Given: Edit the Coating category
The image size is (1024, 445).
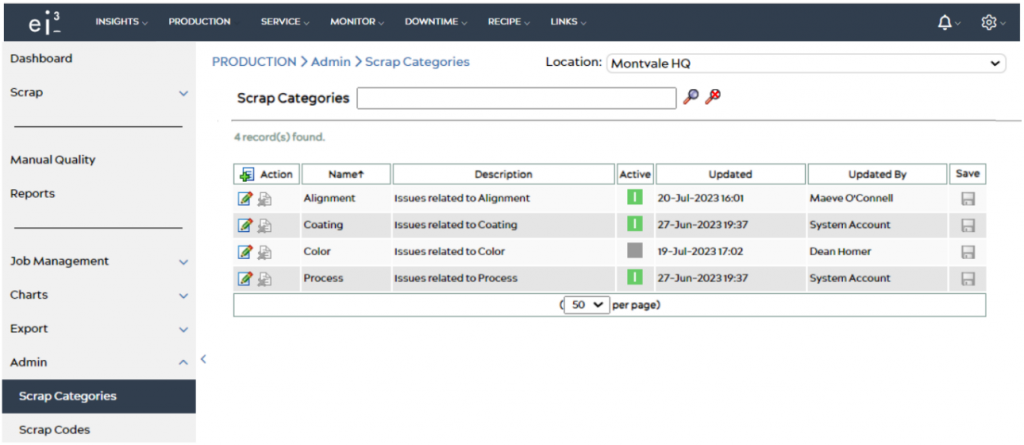Looking at the screenshot, I should (x=245, y=225).
